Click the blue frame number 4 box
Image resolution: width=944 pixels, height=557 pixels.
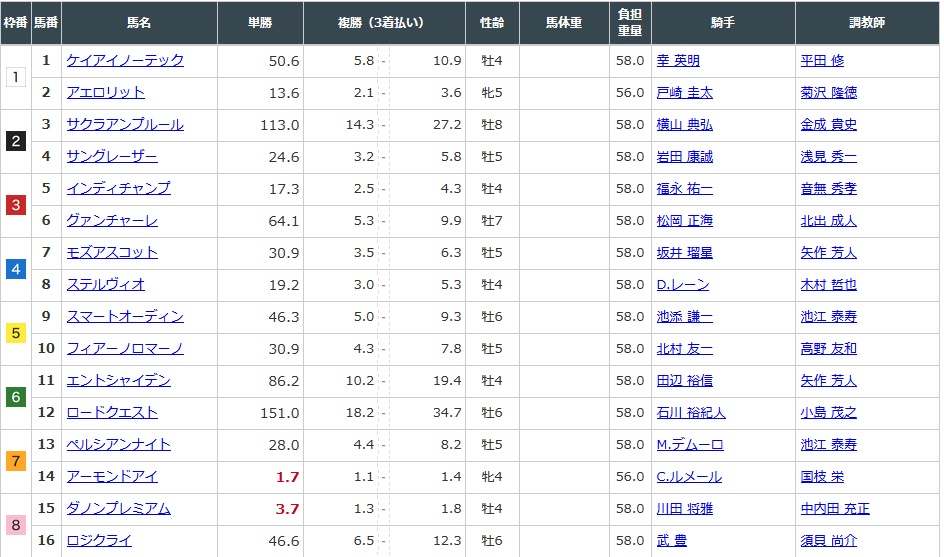[x=15, y=269]
